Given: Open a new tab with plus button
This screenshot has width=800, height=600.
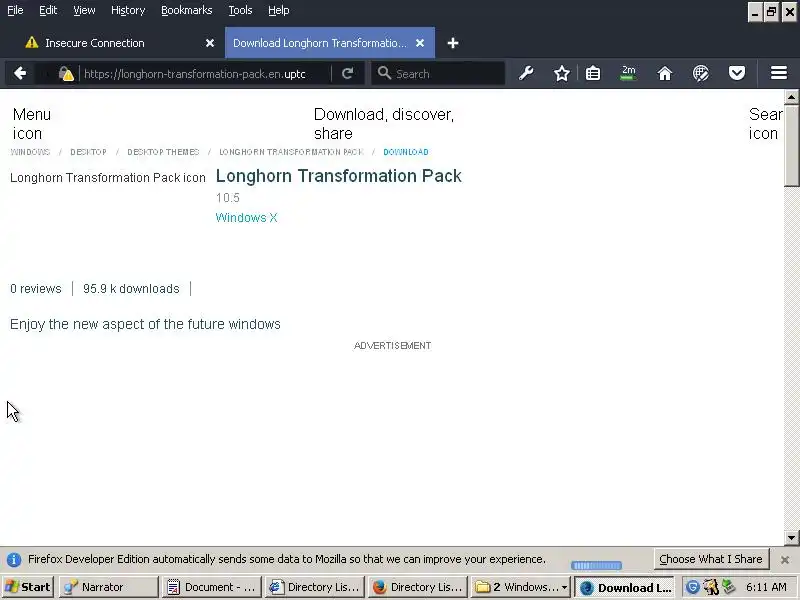Looking at the screenshot, I should [453, 43].
